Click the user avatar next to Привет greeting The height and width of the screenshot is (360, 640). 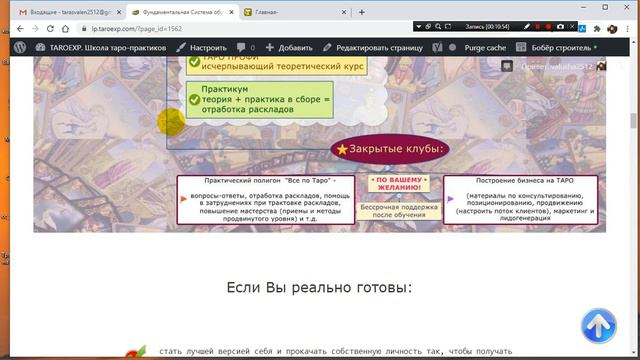(x=601, y=66)
